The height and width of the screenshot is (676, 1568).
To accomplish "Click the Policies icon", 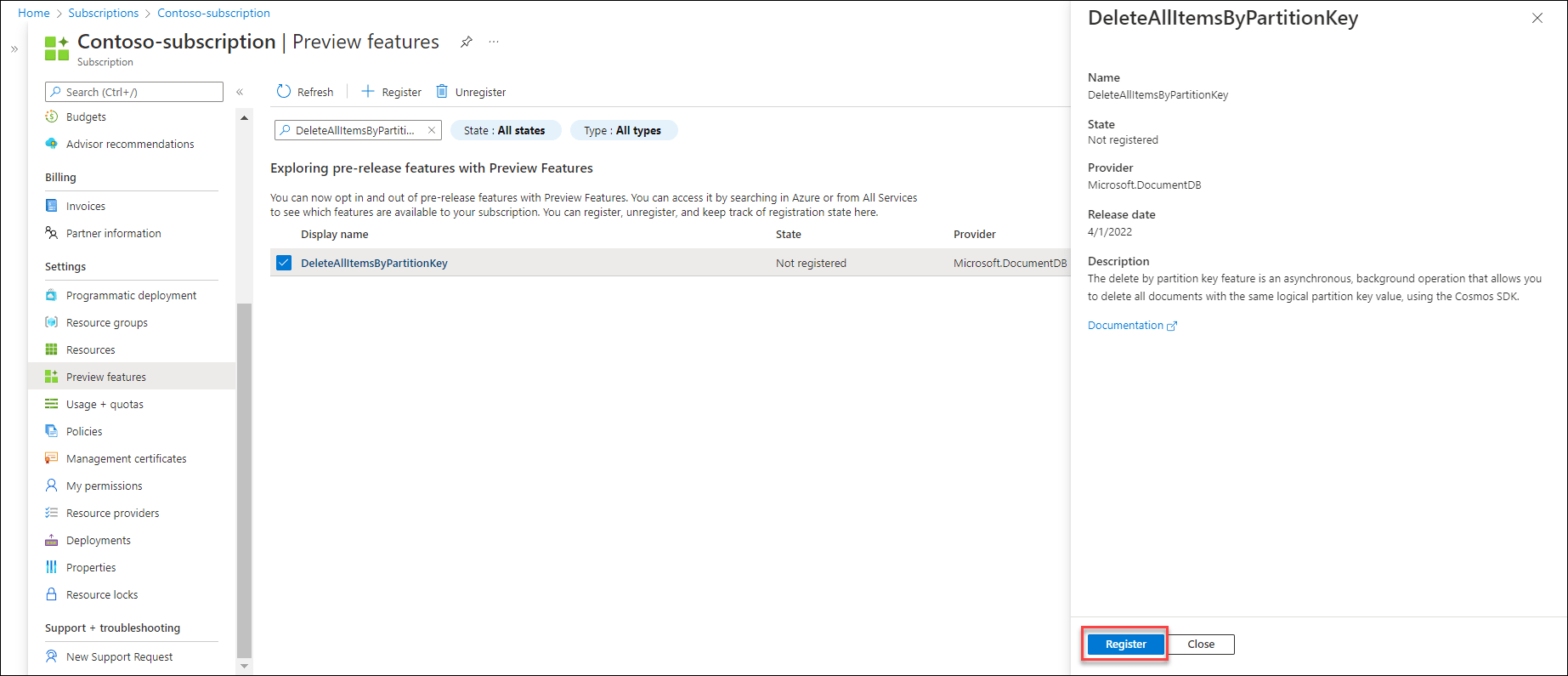I will (52, 431).
